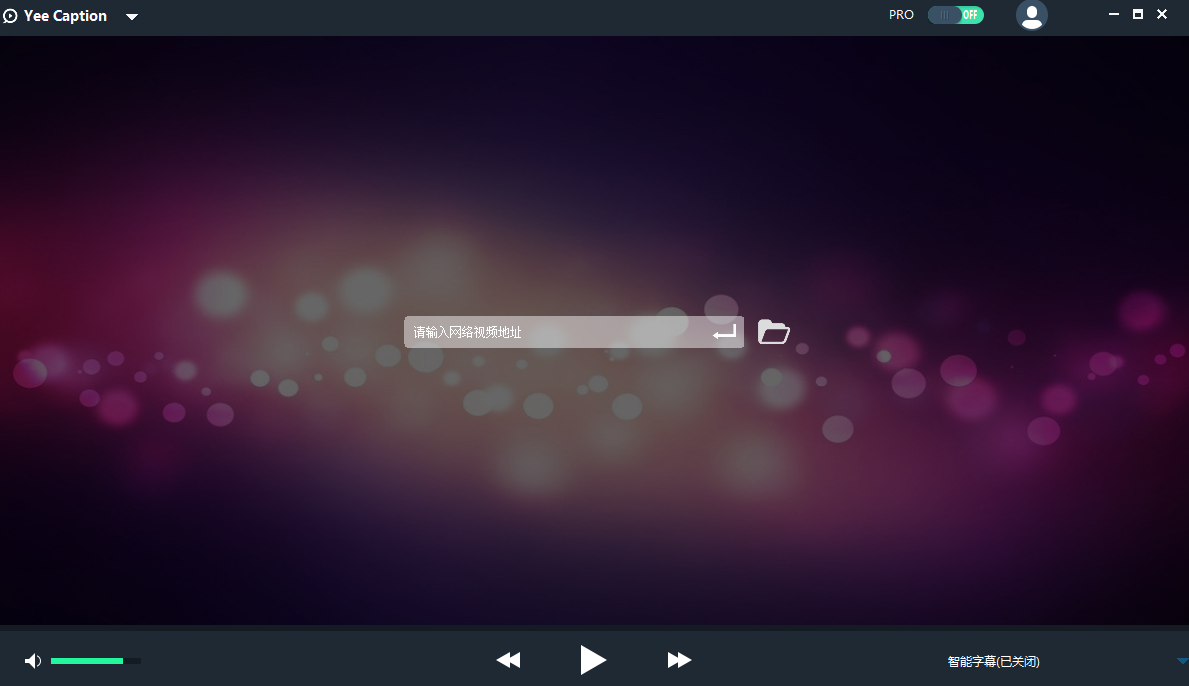Image resolution: width=1189 pixels, height=686 pixels.
Task: Expand the blue arrow at the bottom right
Action: [x=1182, y=661]
